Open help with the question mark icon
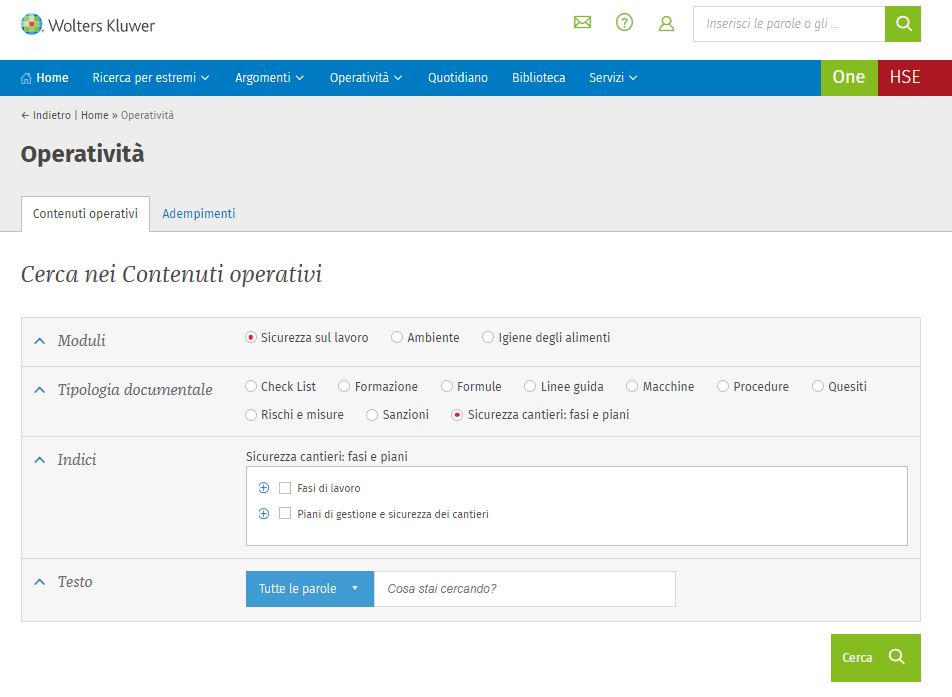The height and width of the screenshot is (697, 952). (x=624, y=23)
